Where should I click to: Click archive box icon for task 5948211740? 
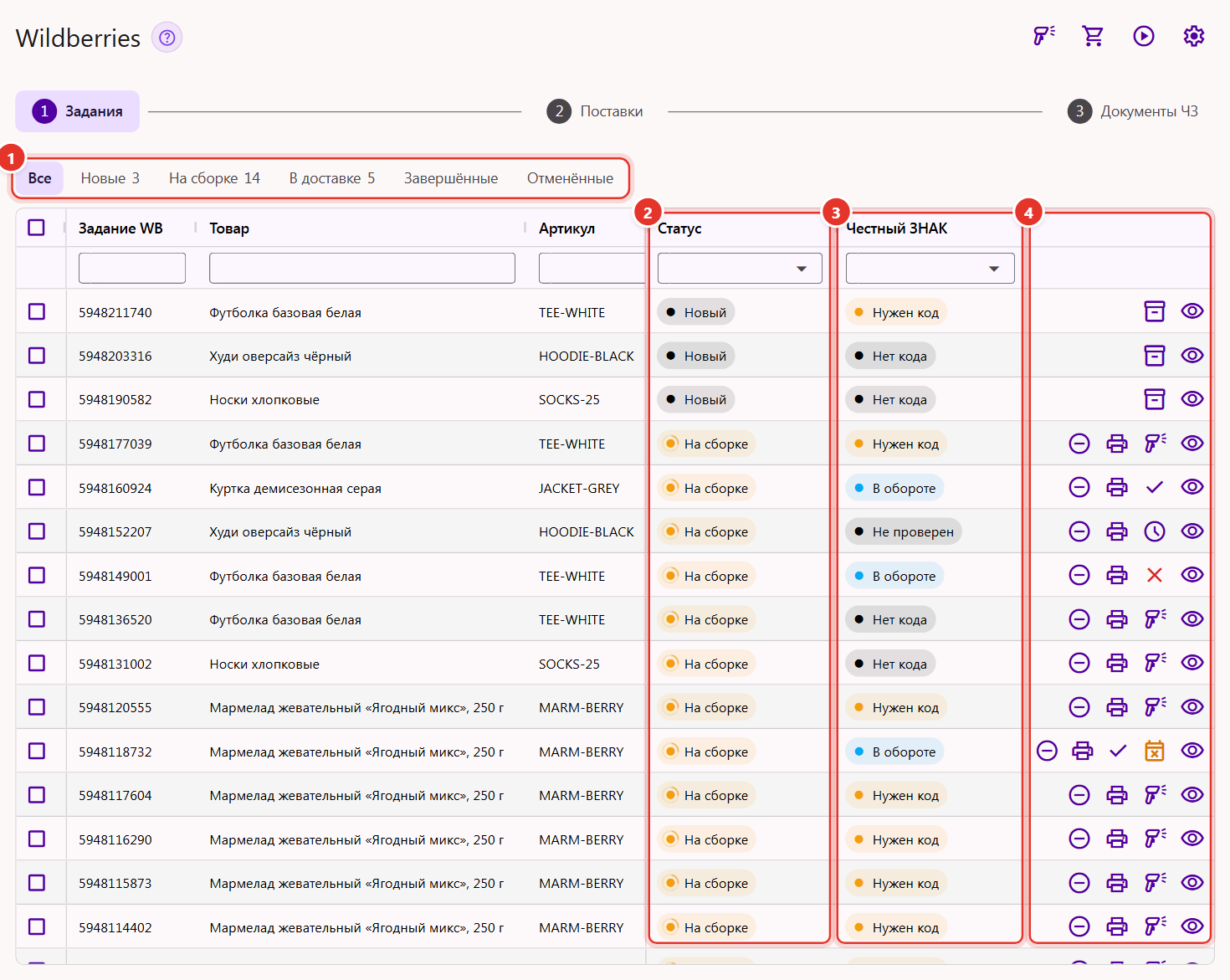pyautogui.click(x=1155, y=311)
